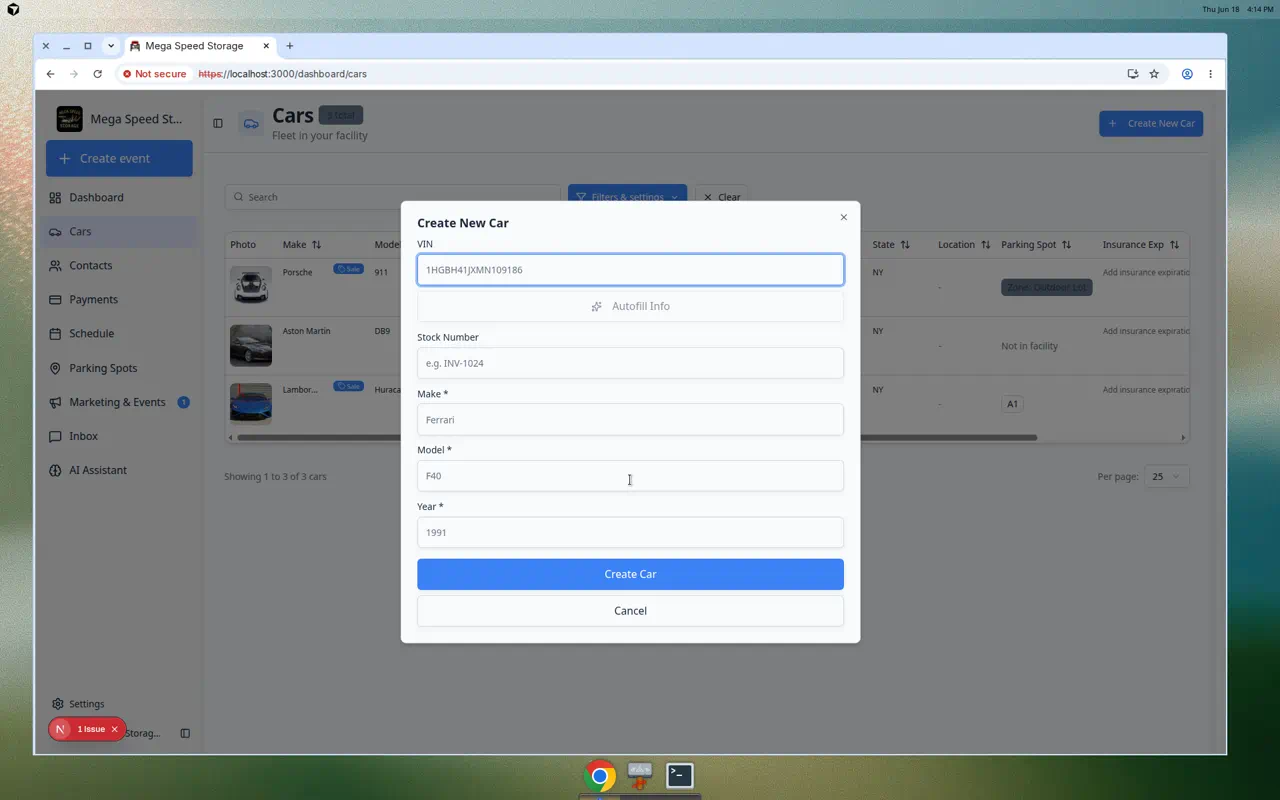Click the Stock Number field

pyautogui.click(x=630, y=363)
